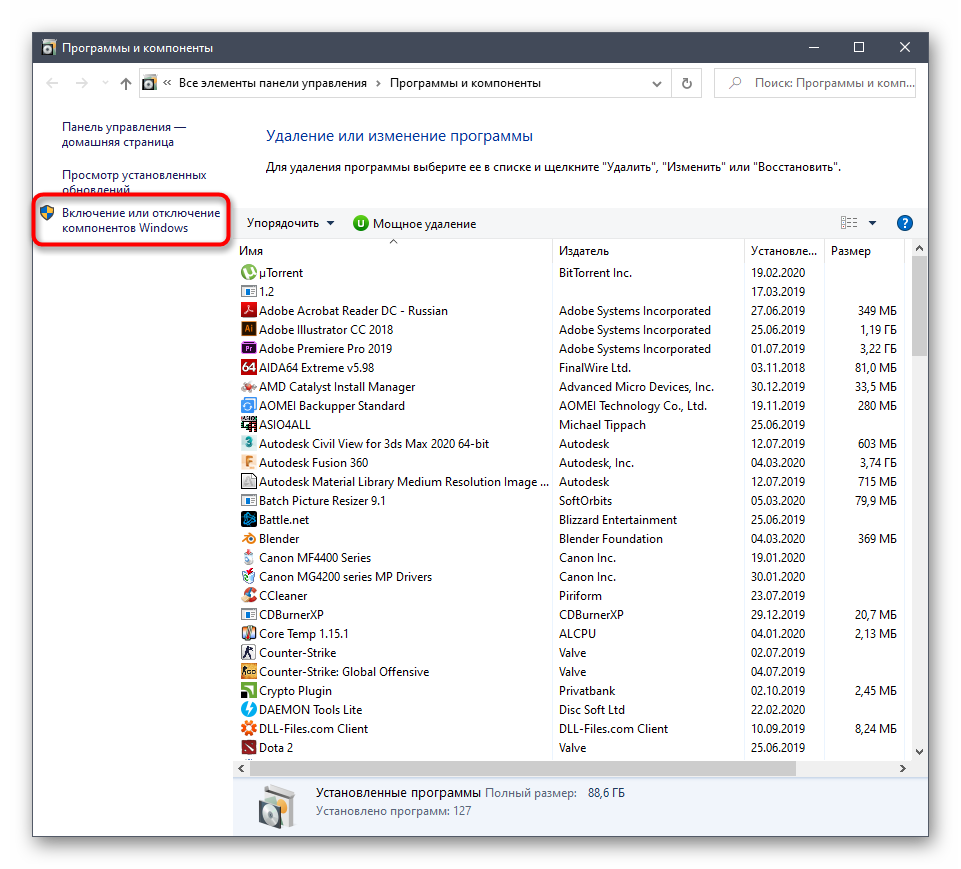Click the µTorrent program icon
The image size is (961, 869).
point(249,272)
